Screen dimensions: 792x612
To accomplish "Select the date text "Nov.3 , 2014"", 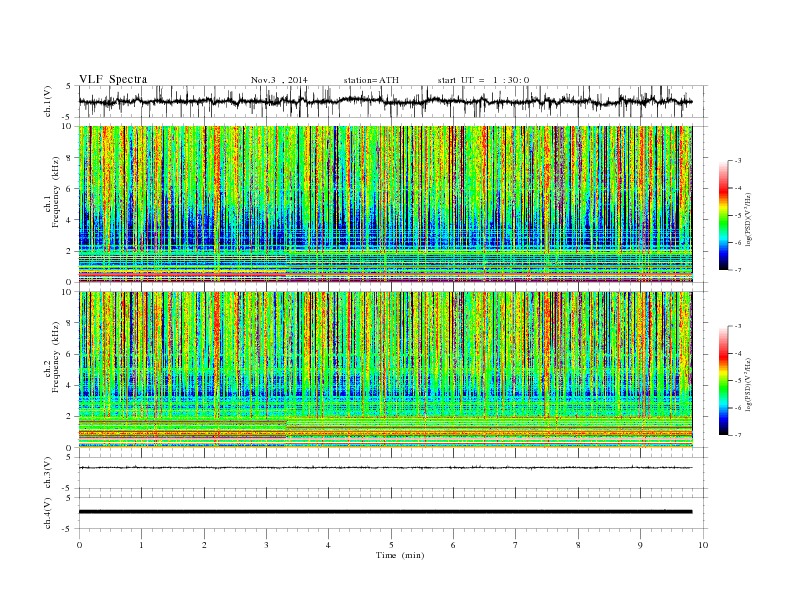I will pyautogui.click(x=279, y=80).
